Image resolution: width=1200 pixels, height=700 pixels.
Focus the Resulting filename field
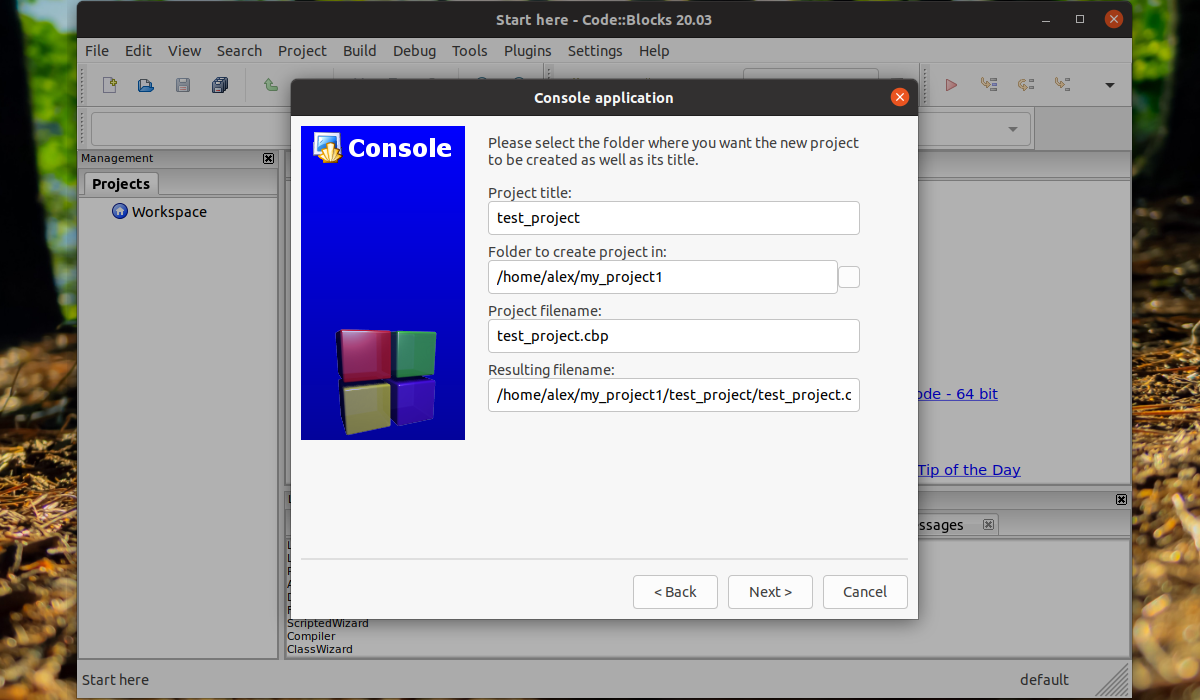pyautogui.click(x=674, y=395)
